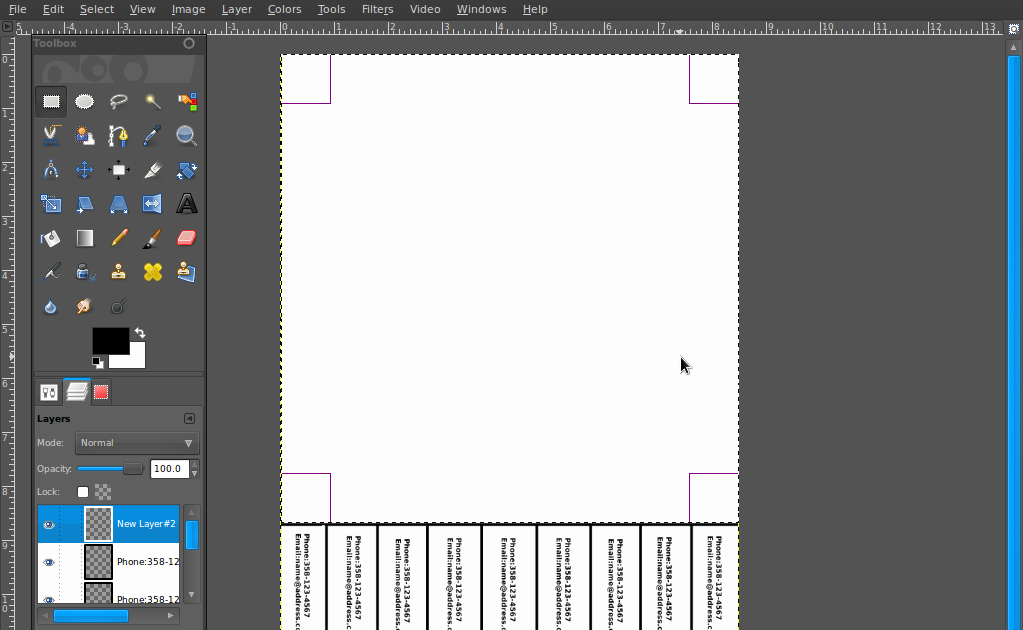Open the Filters menu
Screen dimensions: 1023x630
click(378, 9)
